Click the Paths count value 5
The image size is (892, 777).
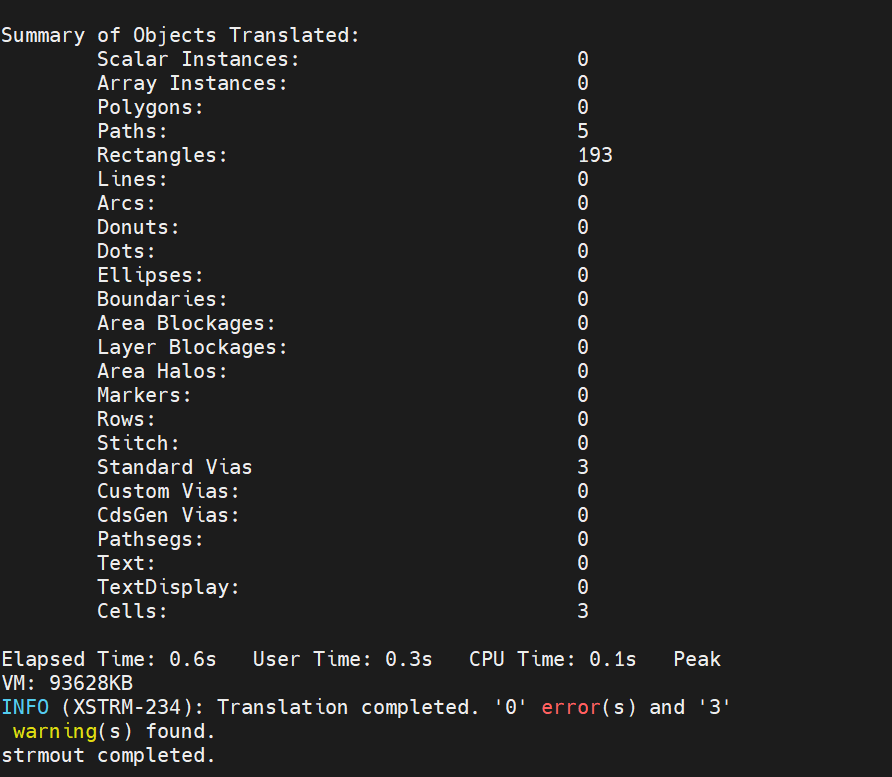click(x=583, y=131)
